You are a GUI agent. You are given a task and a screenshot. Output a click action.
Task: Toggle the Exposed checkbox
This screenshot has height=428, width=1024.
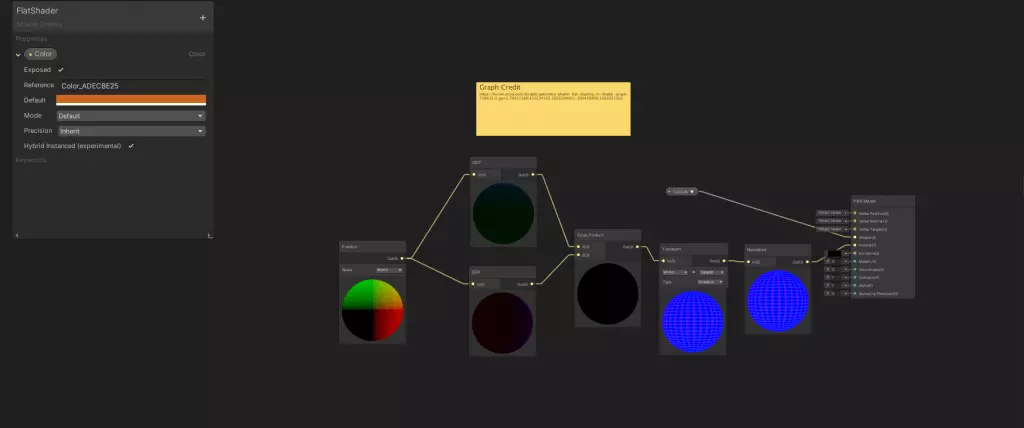click(x=61, y=70)
